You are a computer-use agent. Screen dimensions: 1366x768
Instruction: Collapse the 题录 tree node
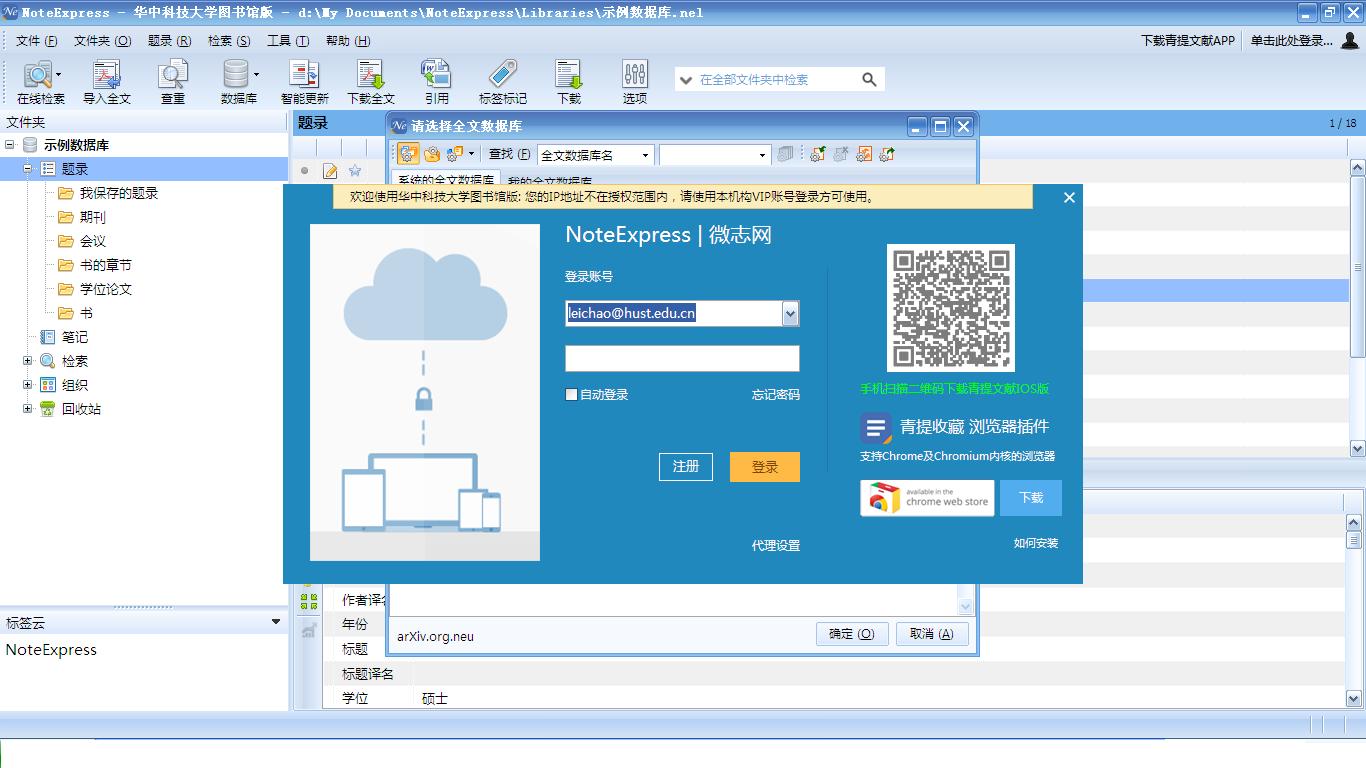[x=28, y=169]
